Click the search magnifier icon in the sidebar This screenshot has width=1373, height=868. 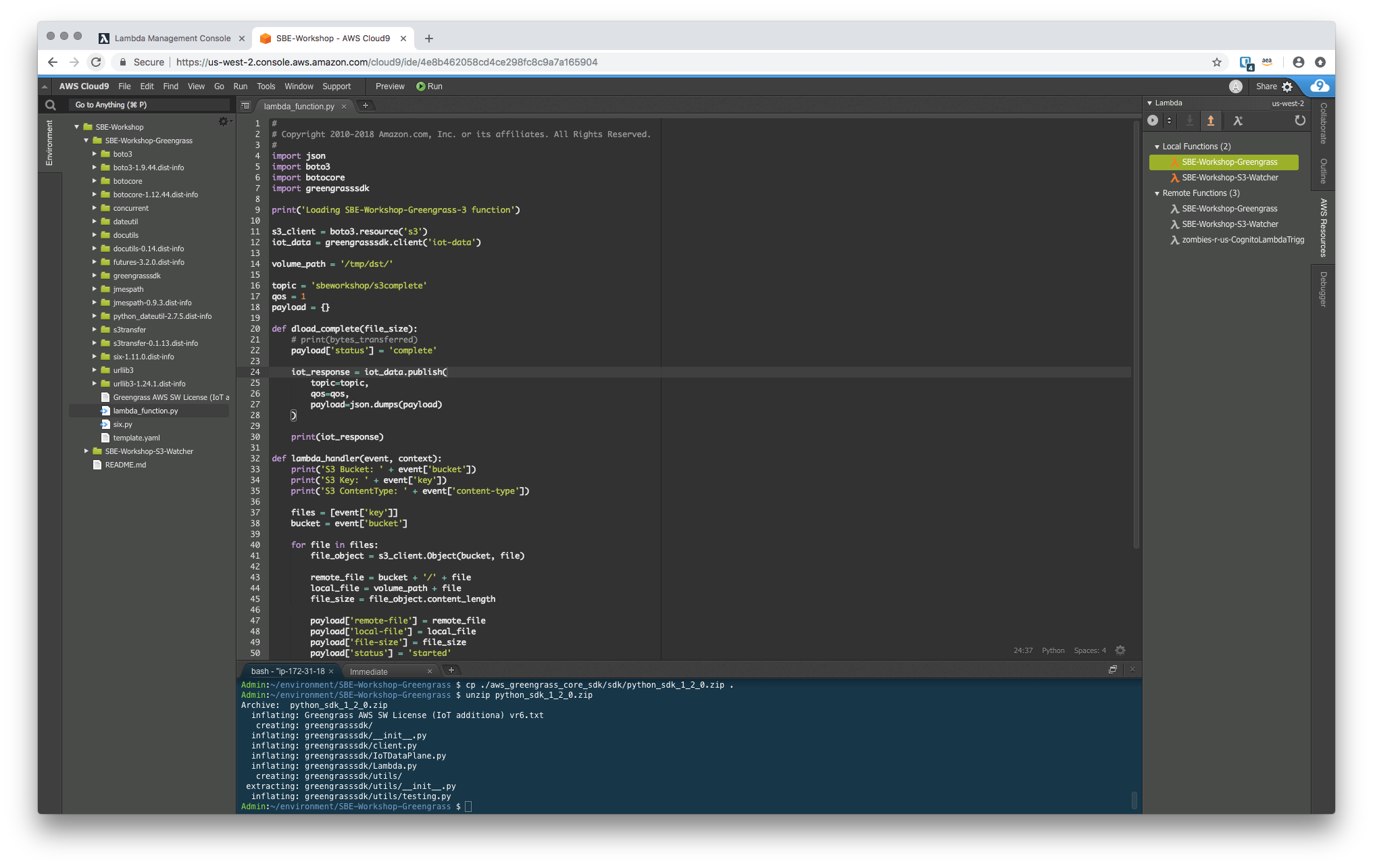coord(50,105)
